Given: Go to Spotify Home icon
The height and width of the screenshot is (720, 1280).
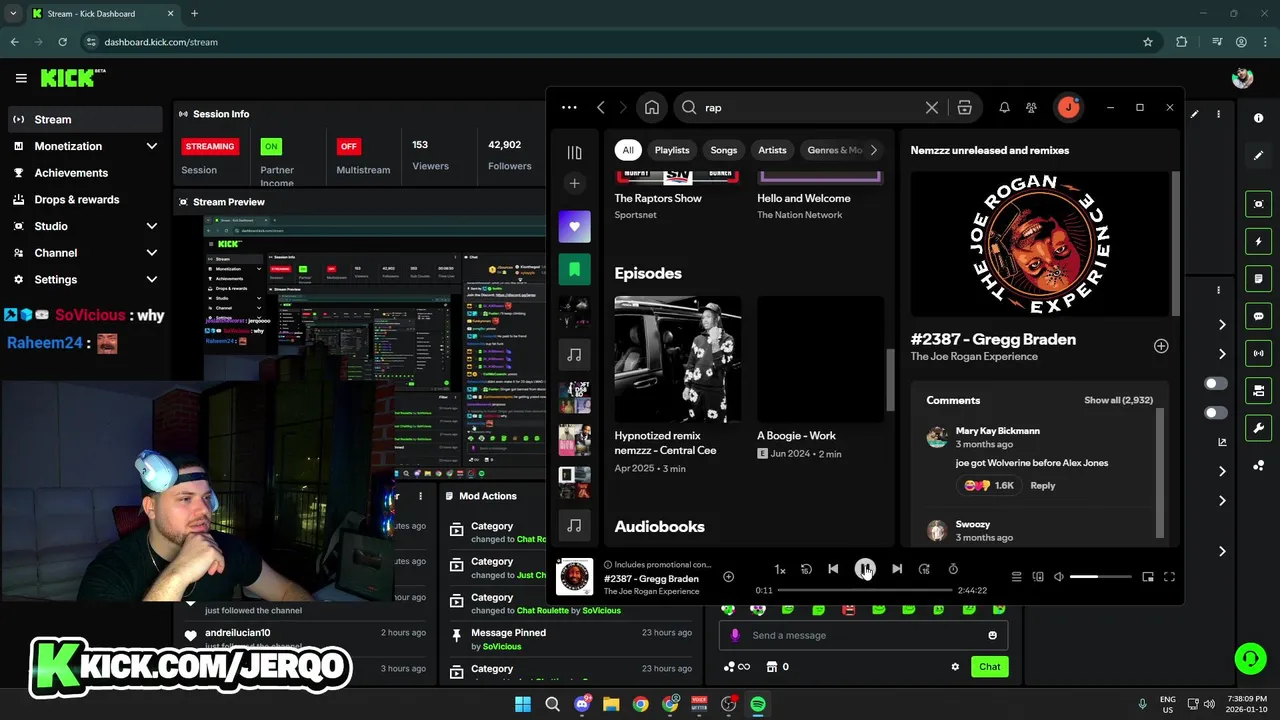Looking at the screenshot, I should (x=652, y=107).
